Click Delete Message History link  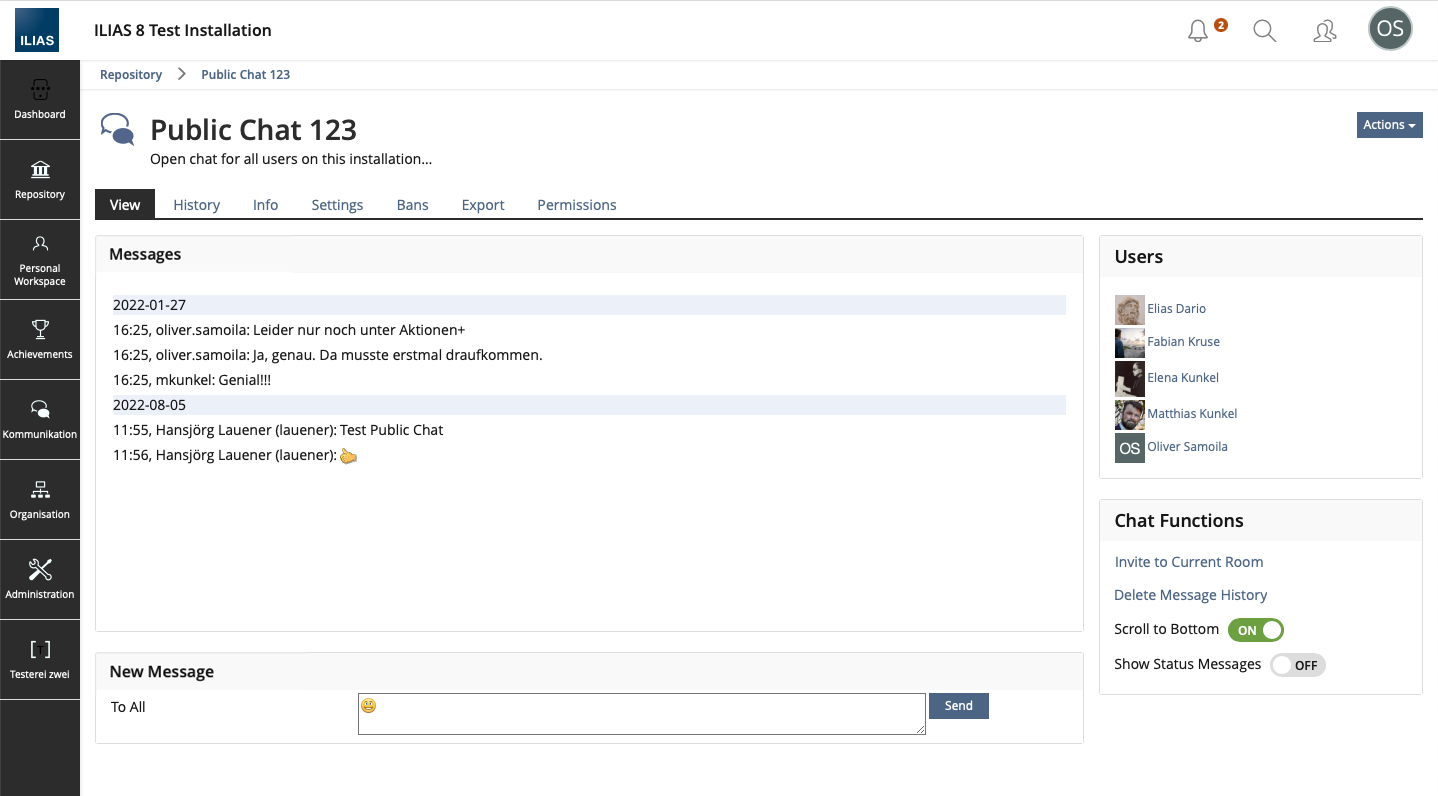tap(1190, 595)
